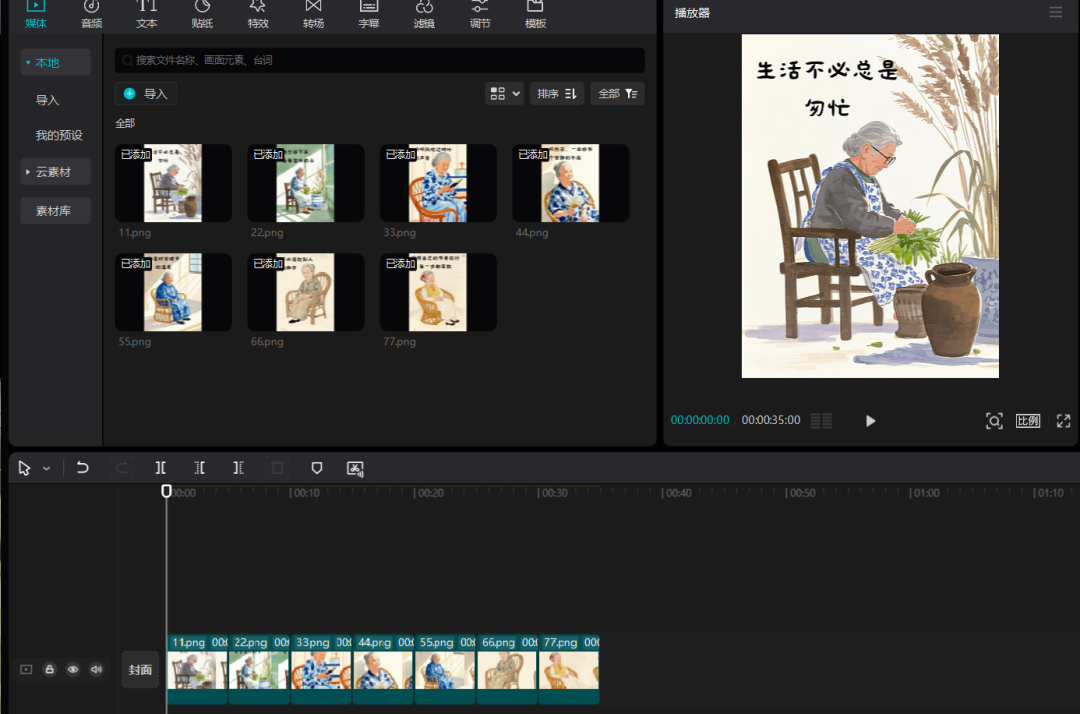
Task: Select the 22.png clip on timeline
Action: (259, 669)
